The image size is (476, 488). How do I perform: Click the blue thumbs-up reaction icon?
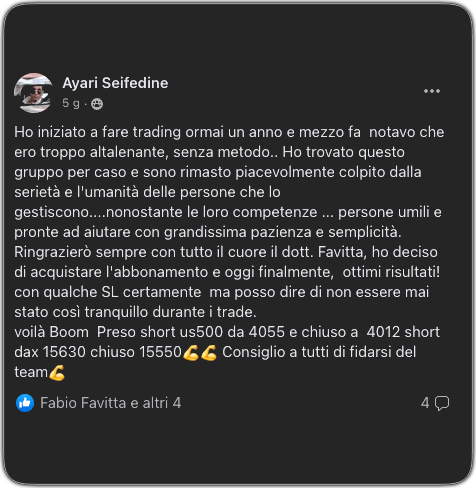click(x=25, y=403)
